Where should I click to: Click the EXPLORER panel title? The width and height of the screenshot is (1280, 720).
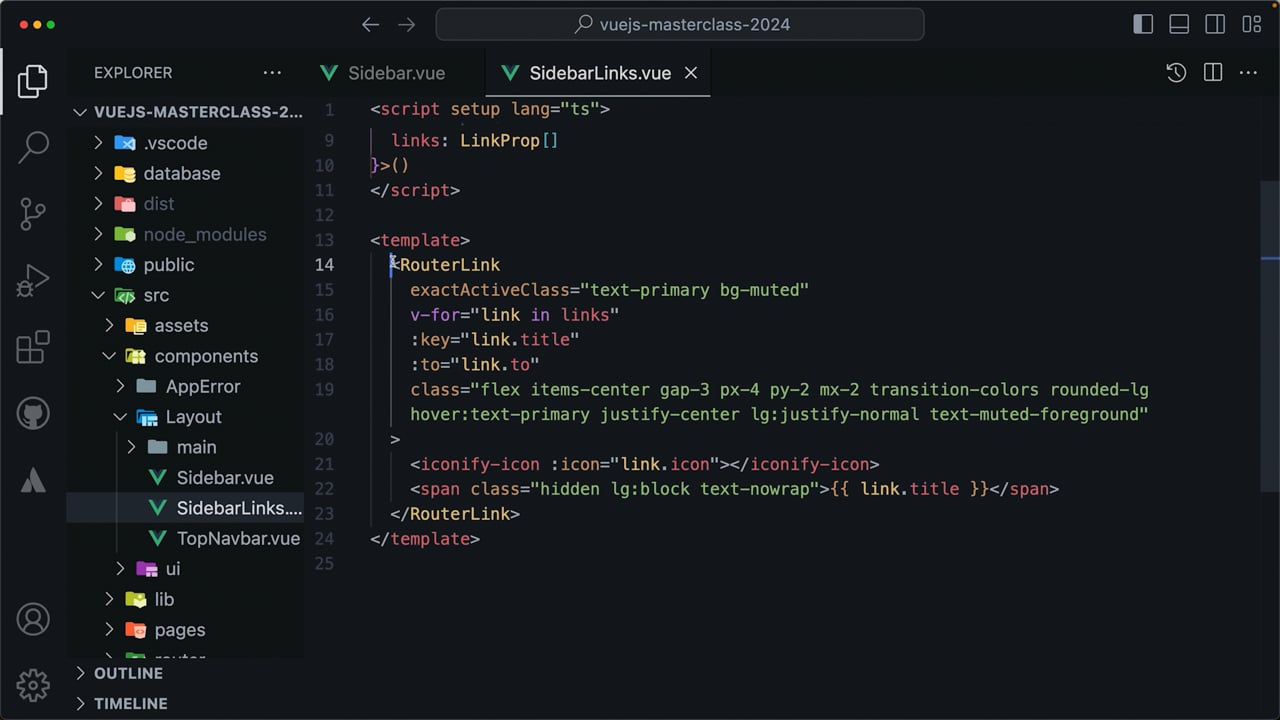coord(133,72)
